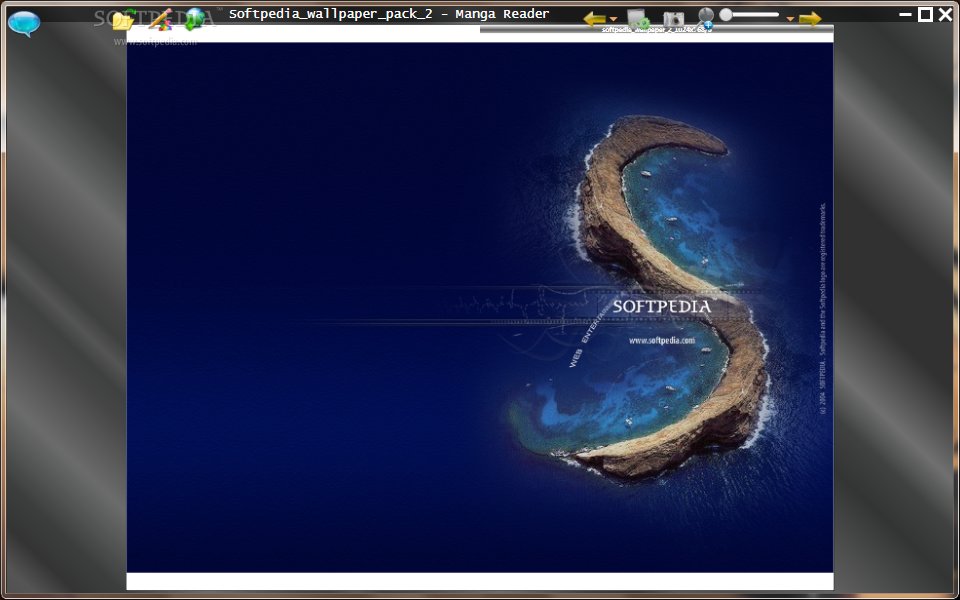960x600 pixels.
Task: Maximize the Manga Reader window
Action: click(x=925, y=14)
